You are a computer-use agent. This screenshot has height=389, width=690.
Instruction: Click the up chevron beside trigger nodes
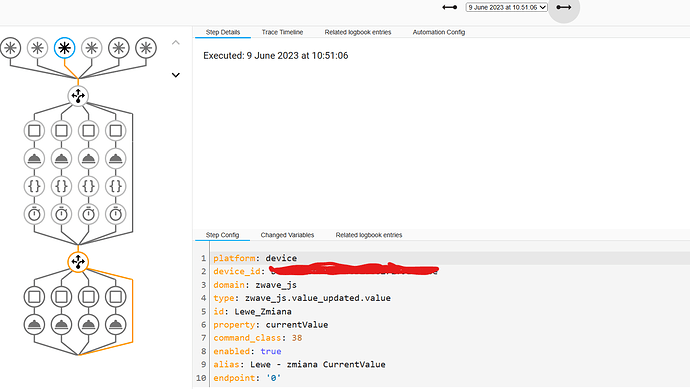[176, 43]
